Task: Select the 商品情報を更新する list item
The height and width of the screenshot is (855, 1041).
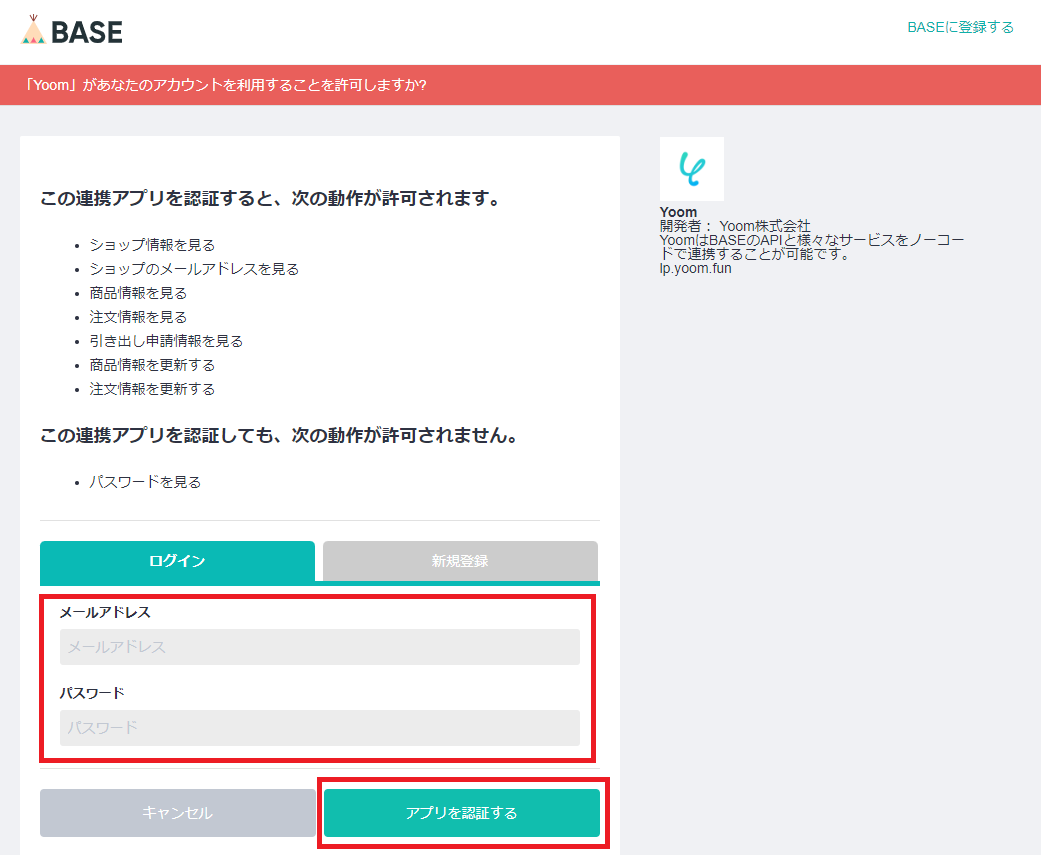Action: [152, 364]
